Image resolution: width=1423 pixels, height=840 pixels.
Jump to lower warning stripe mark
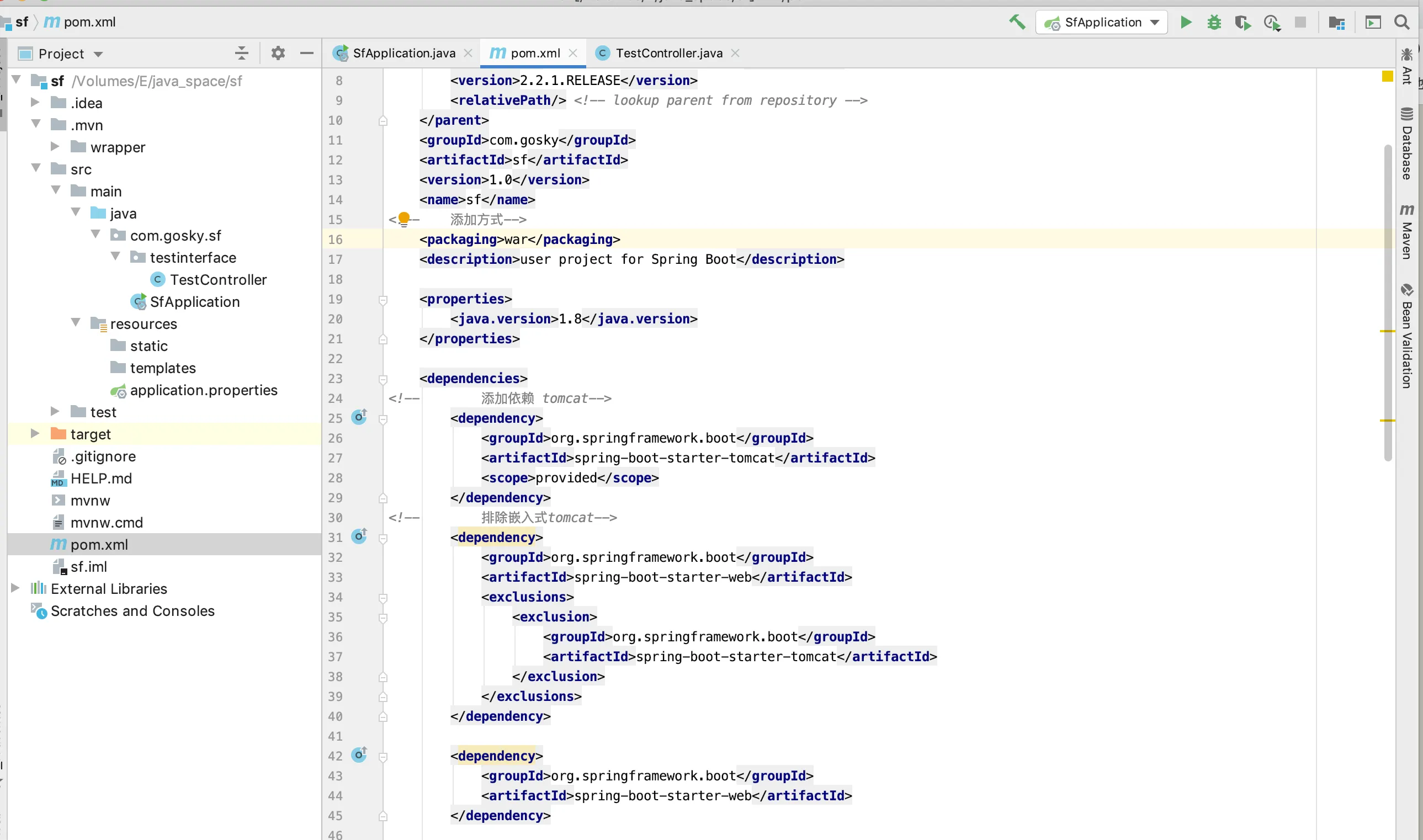(x=1387, y=420)
